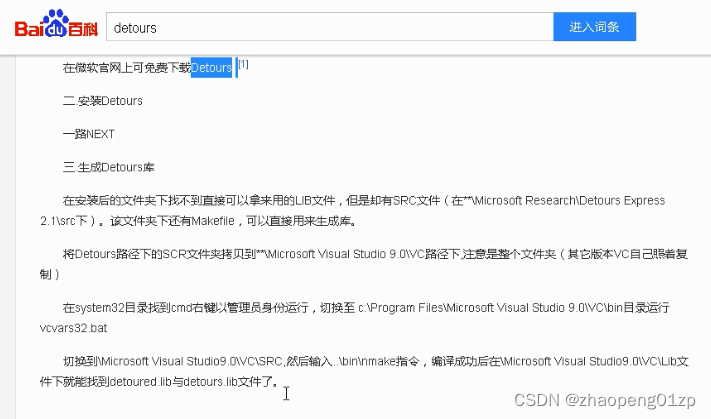The height and width of the screenshot is (419, 711).
Task: Click the heading 二.安装Detours
Action: [x=102, y=101]
